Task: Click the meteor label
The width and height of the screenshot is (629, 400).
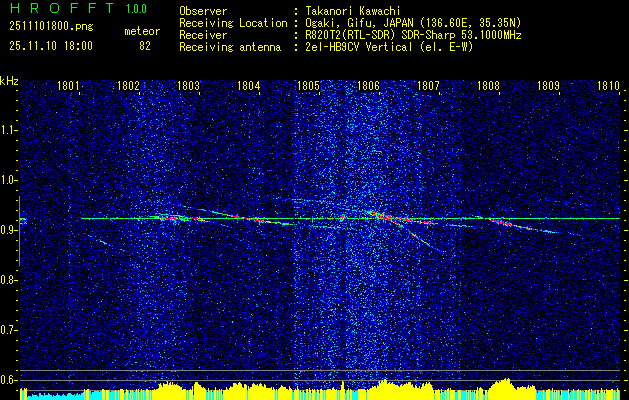Action: 142,31
